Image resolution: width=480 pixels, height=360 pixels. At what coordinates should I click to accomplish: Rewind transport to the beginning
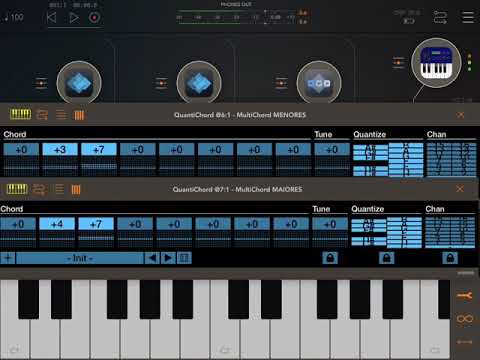coord(51,18)
